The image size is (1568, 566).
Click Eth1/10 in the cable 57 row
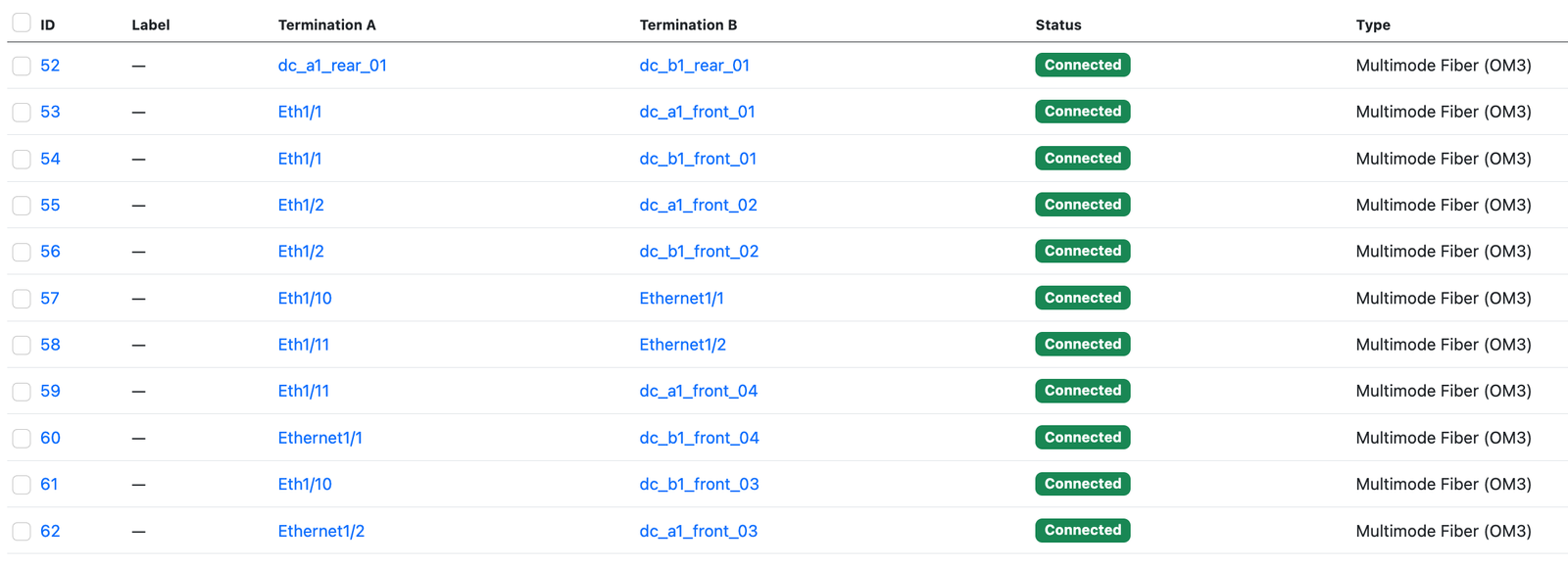[x=305, y=299]
